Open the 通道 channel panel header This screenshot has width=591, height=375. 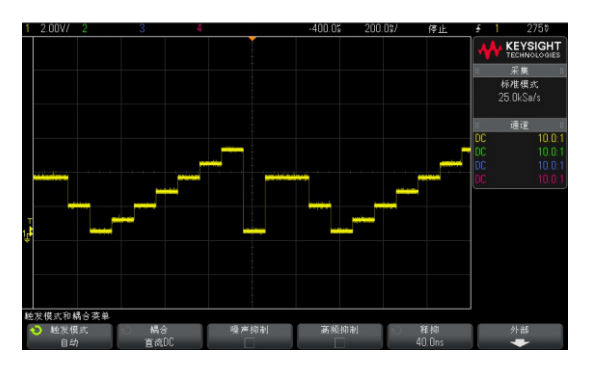coord(520,125)
